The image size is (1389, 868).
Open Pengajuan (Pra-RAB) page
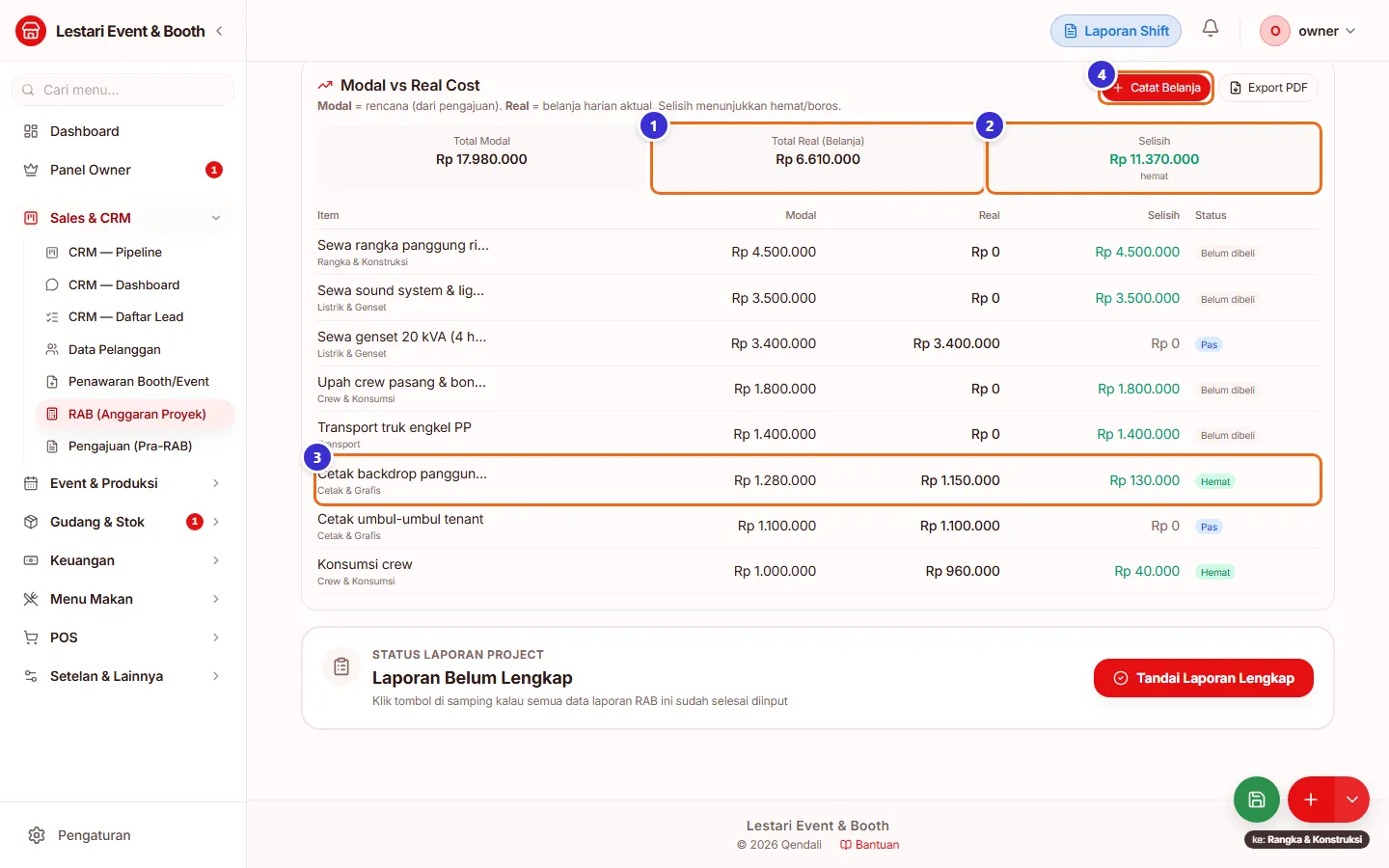coord(135,446)
